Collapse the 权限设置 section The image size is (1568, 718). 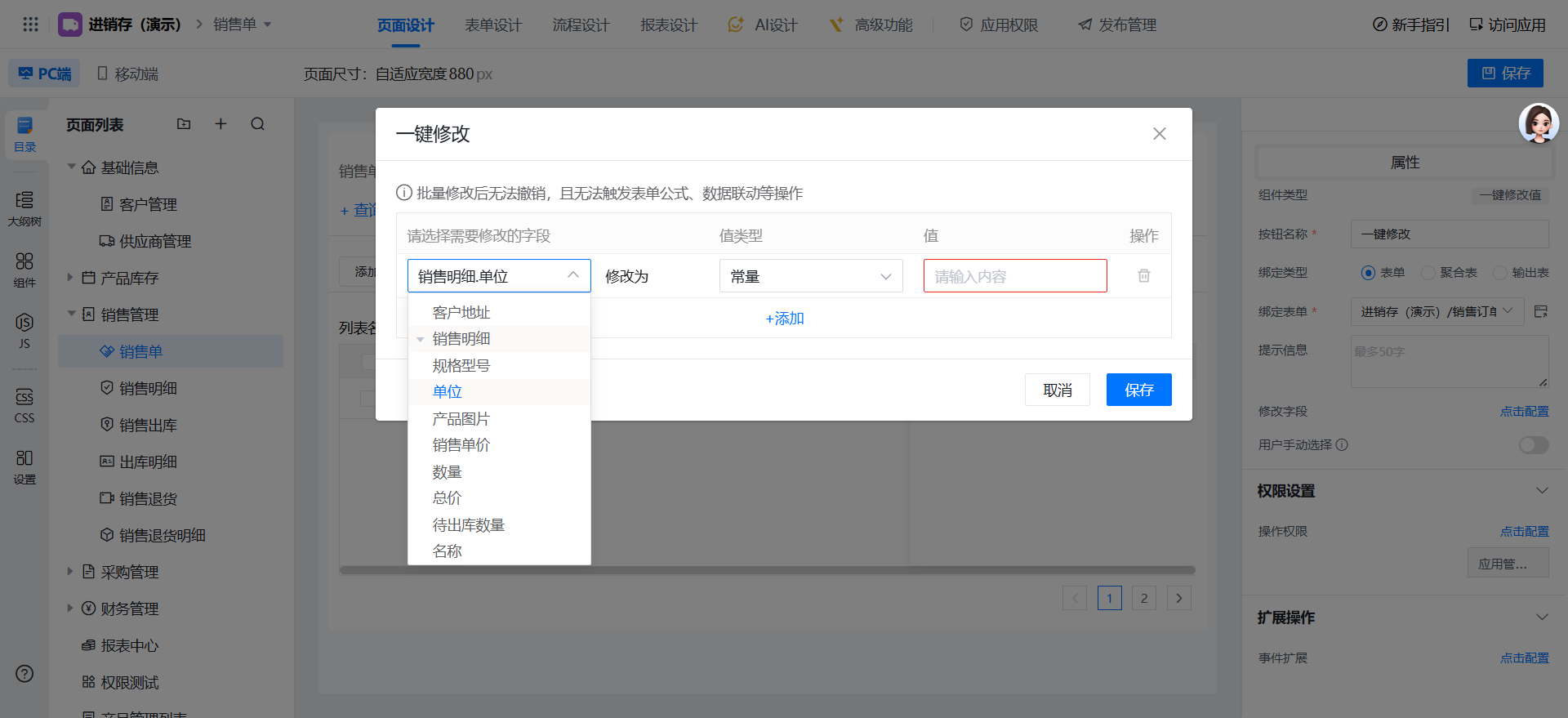[x=1541, y=491]
